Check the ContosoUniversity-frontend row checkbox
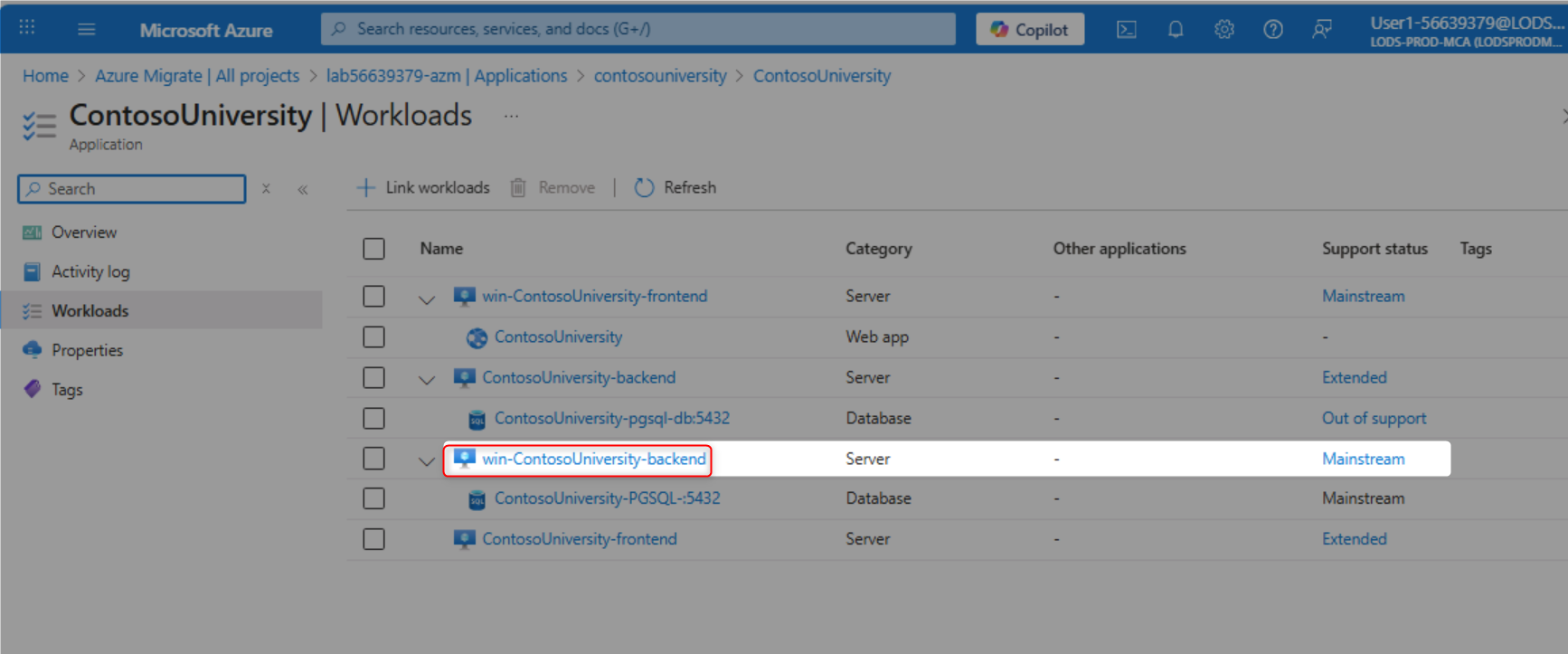The width and height of the screenshot is (1568, 654). tap(373, 539)
